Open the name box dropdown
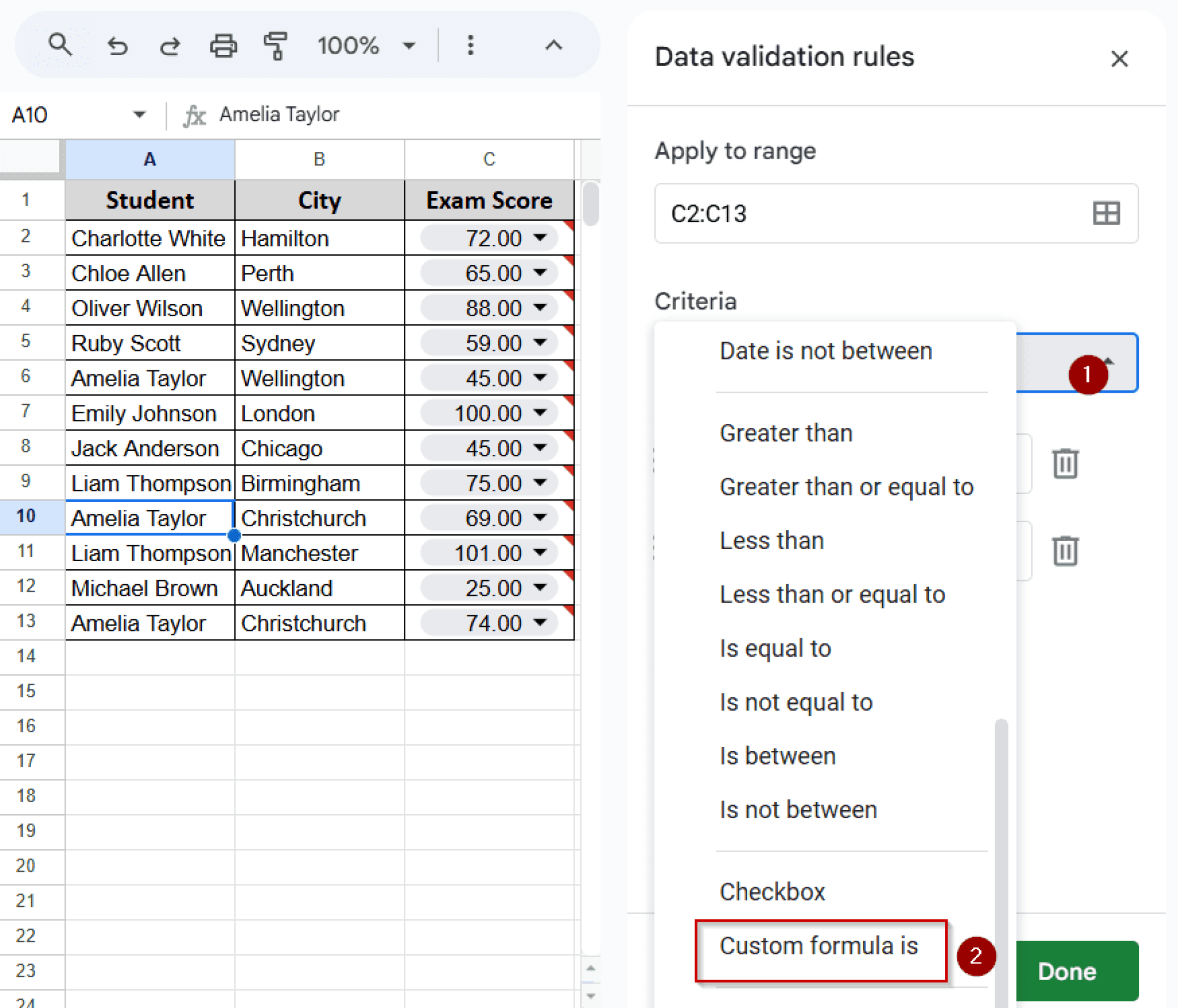The height and width of the screenshot is (1008, 1178). 138,114
